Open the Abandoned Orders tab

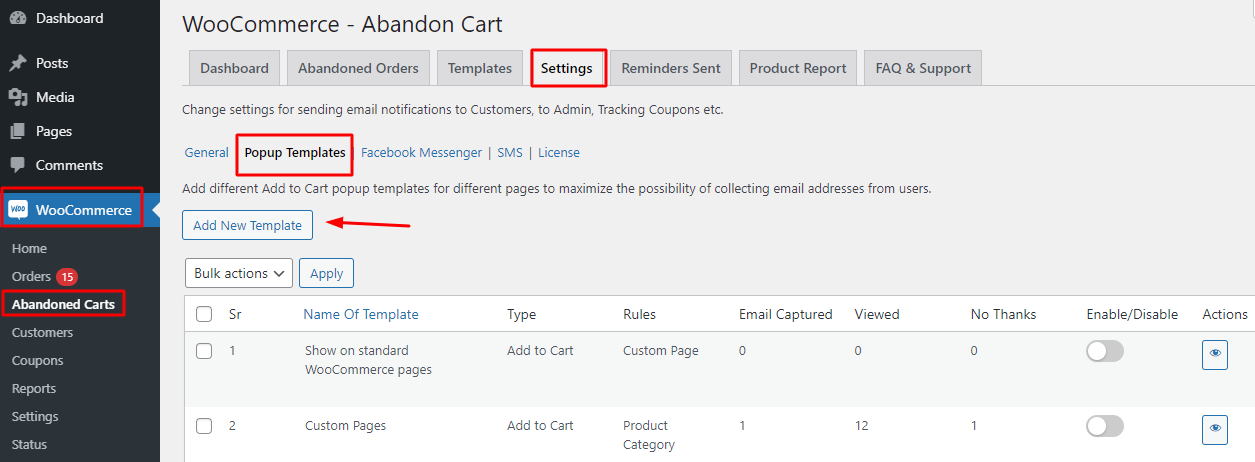coord(358,68)
